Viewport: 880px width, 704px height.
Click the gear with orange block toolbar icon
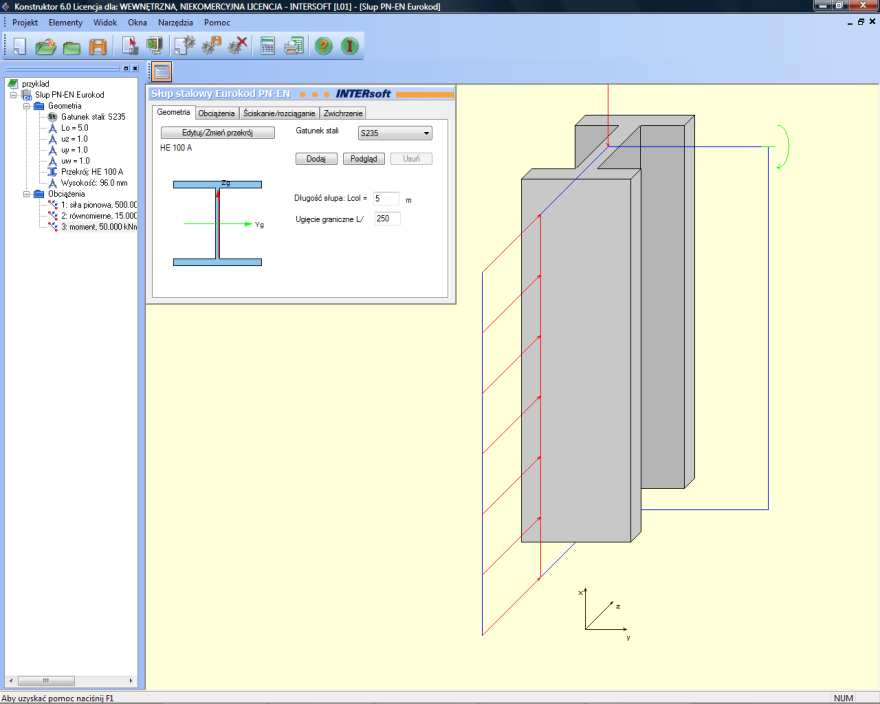pyautogui.click(x=212, y=45)
